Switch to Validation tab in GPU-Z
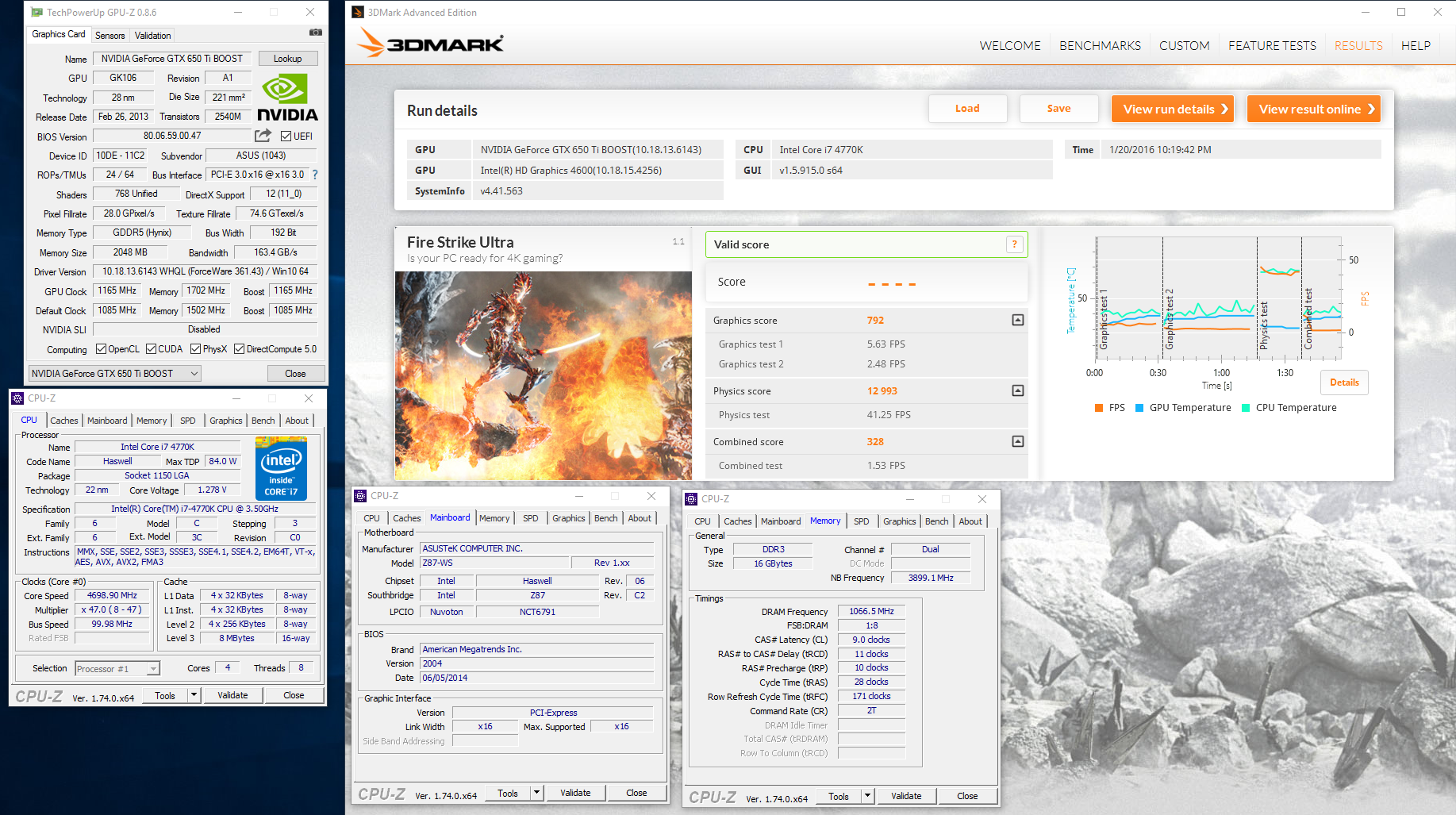The image size is (1456, 815). point(152,36)
